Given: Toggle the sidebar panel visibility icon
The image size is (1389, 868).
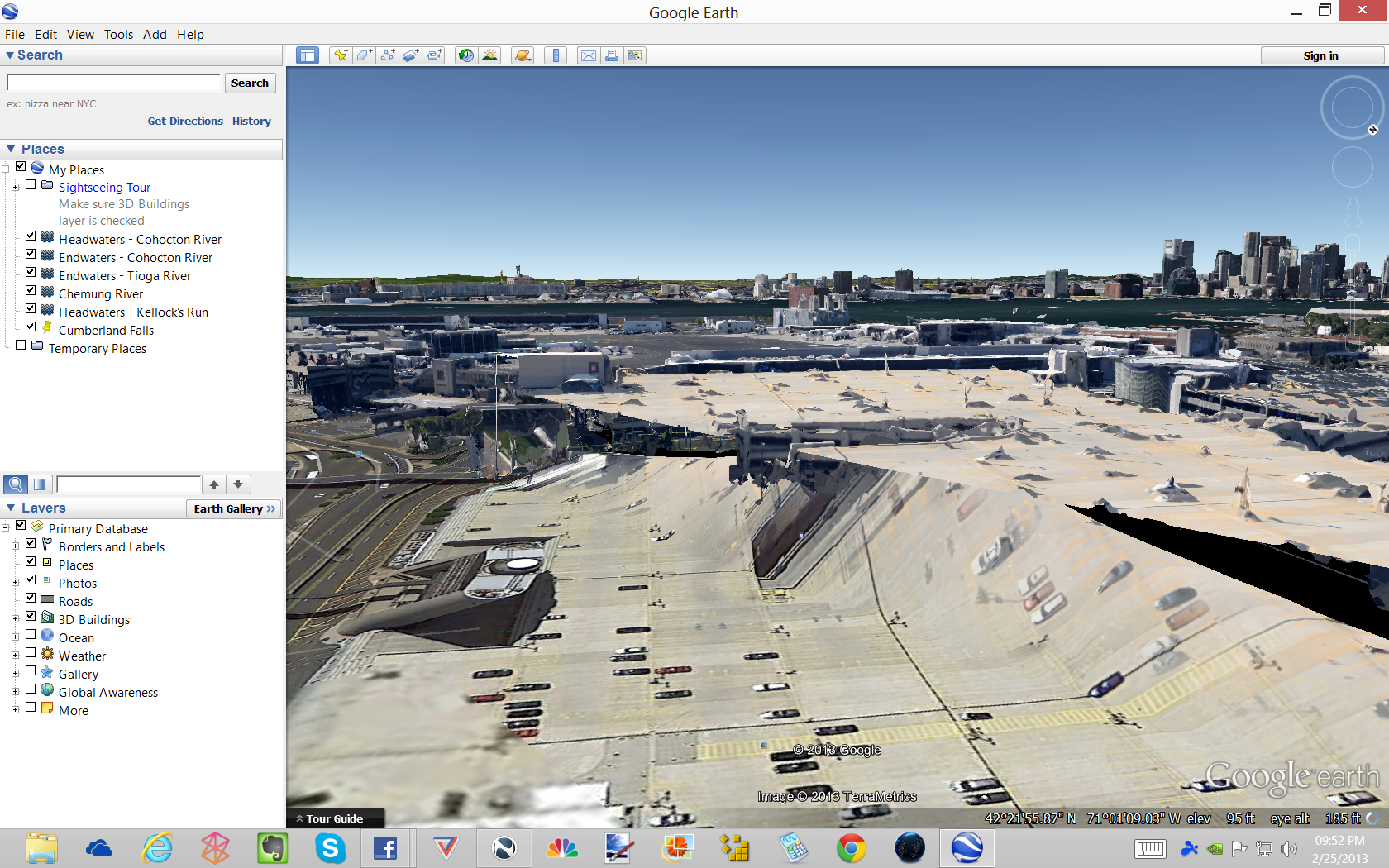Looking at the screenshot, I should pos(308,55).
